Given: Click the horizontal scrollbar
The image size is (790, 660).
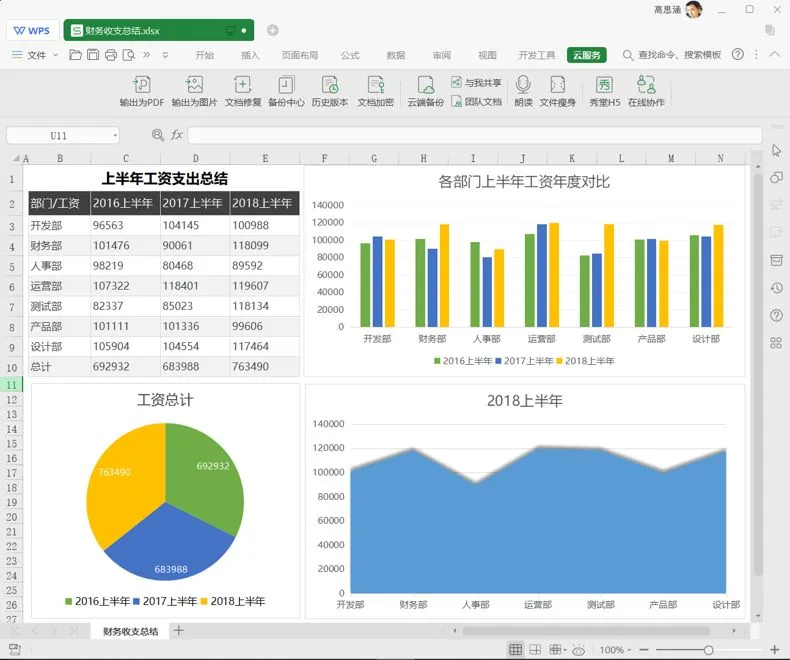Looking at the screenshot, I should (x=586, y=630).
